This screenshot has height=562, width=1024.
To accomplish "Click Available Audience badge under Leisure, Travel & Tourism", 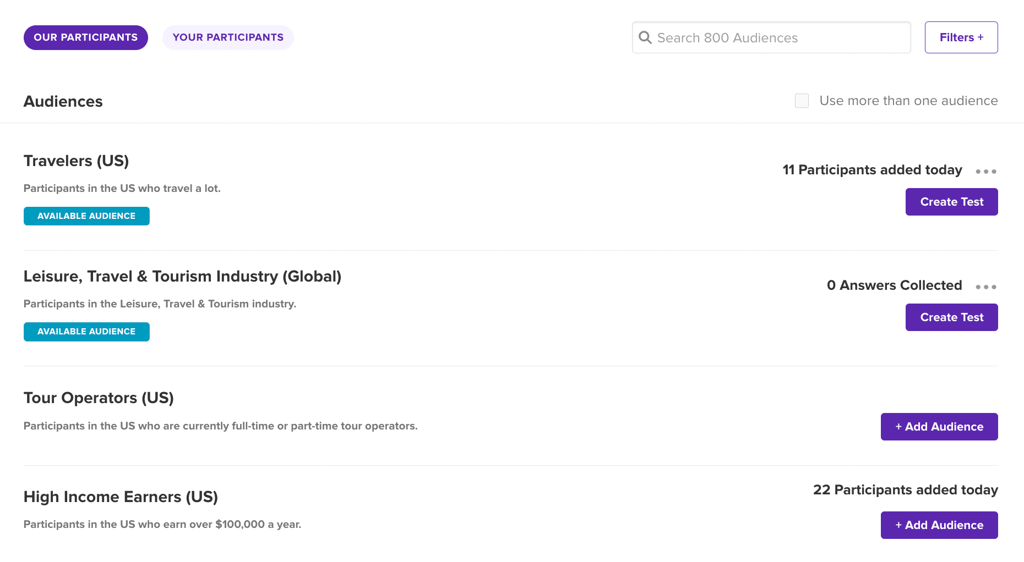I will click(x=86, y=332).
